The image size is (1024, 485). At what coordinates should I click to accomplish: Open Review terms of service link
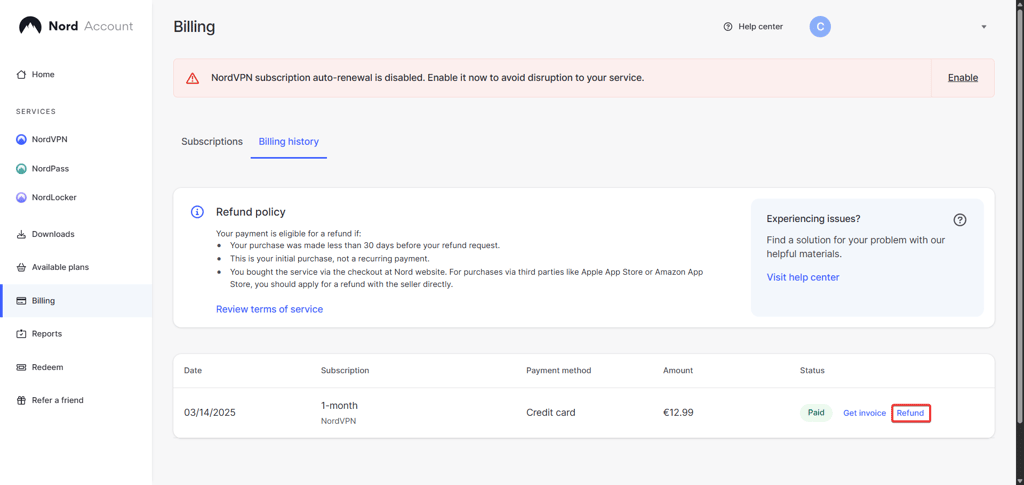coord(270,309)
